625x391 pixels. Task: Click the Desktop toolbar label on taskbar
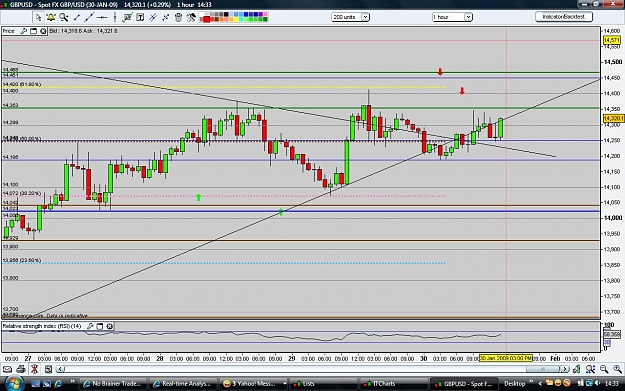[515, 384]
